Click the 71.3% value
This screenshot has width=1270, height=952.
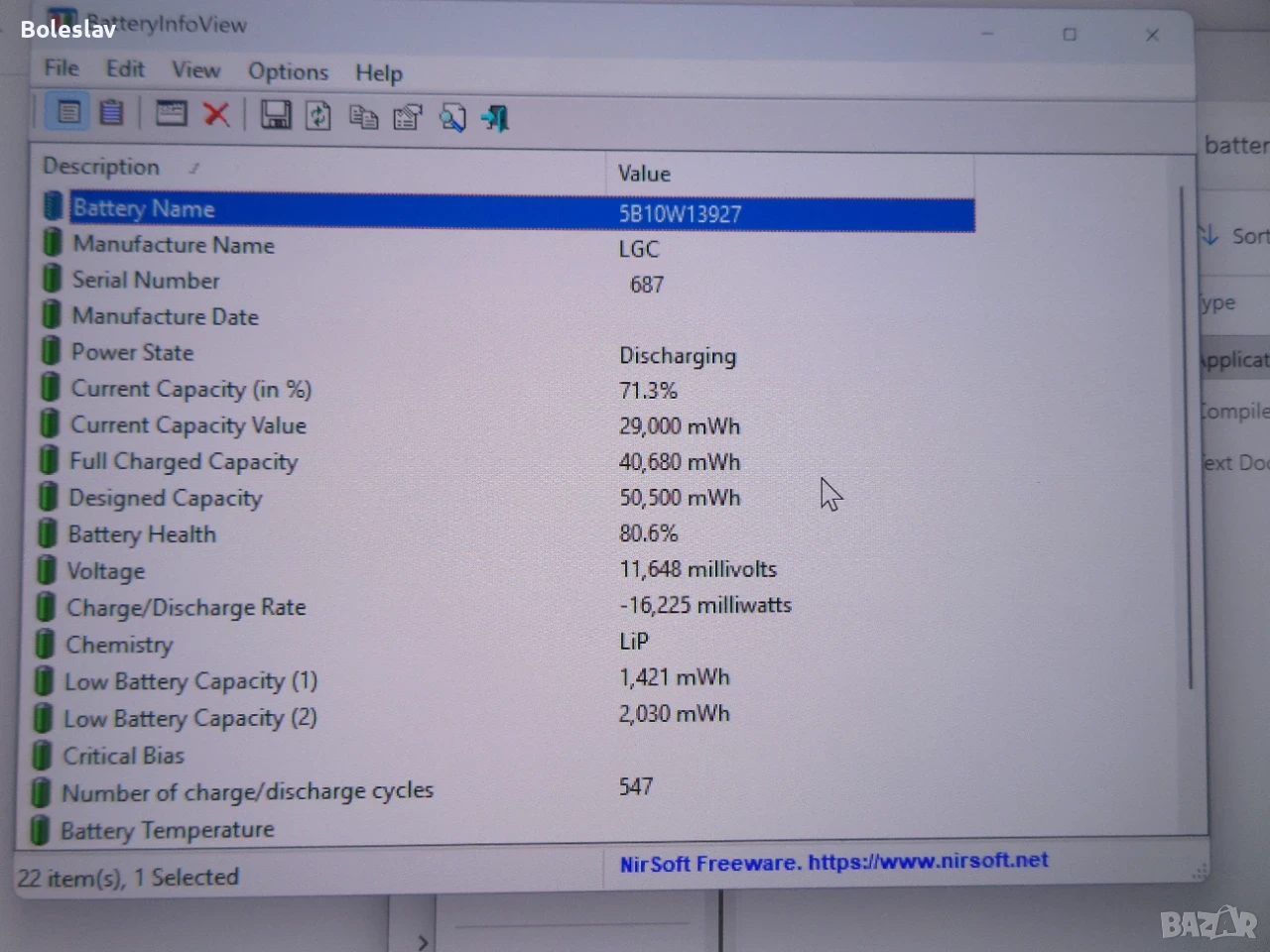(x=648, y=391)
